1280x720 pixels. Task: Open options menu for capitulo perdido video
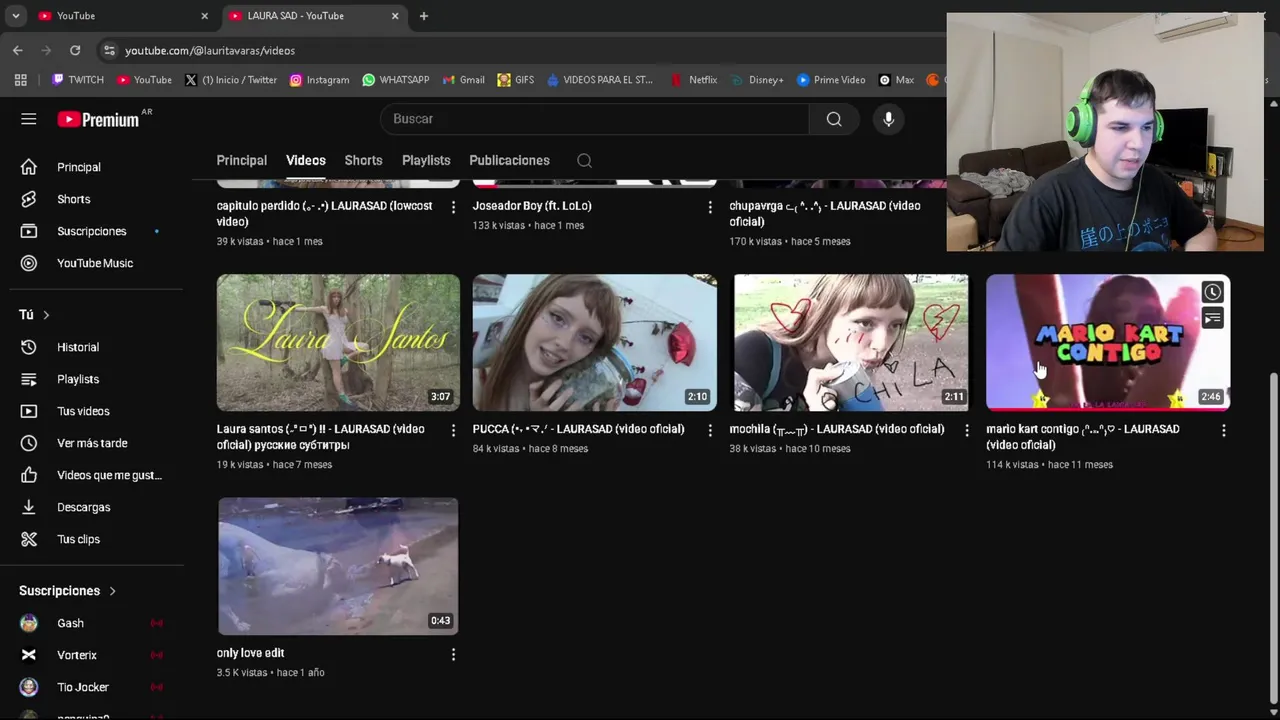tap(453, 207)
